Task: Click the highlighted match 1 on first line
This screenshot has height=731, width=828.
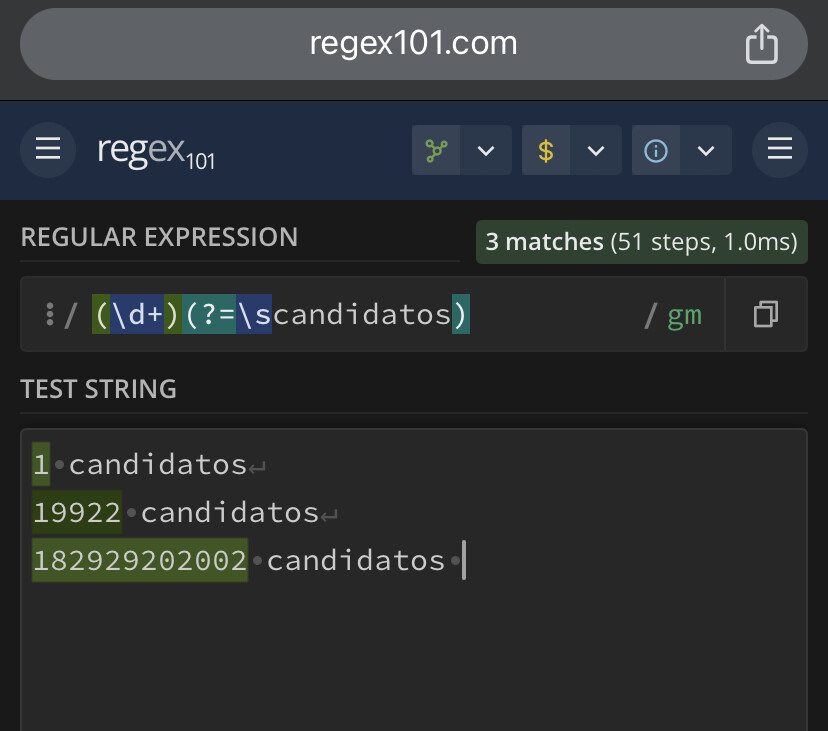Action: tap(41, 464)
